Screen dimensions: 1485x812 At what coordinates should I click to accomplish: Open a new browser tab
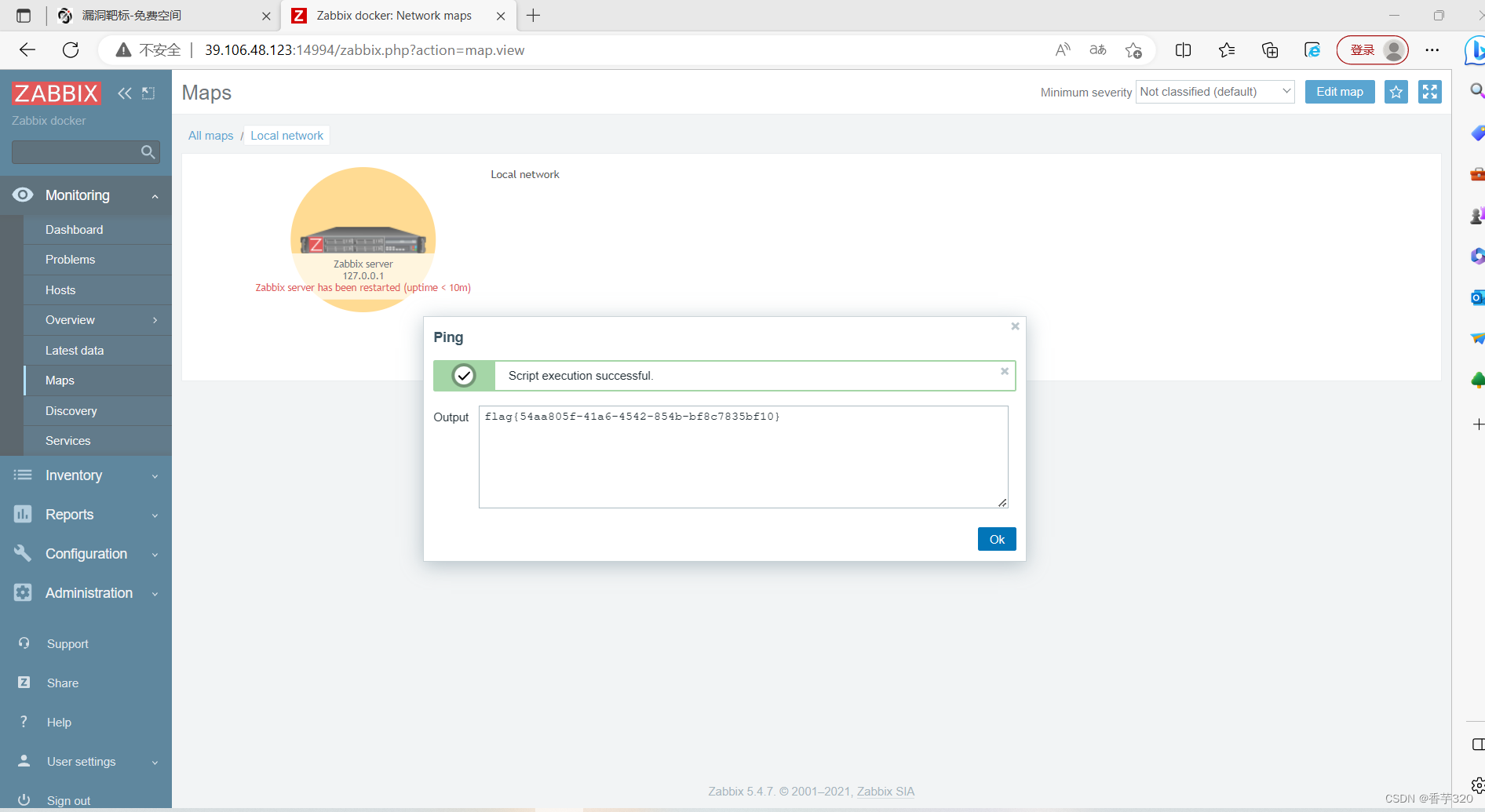pos(534,16)
